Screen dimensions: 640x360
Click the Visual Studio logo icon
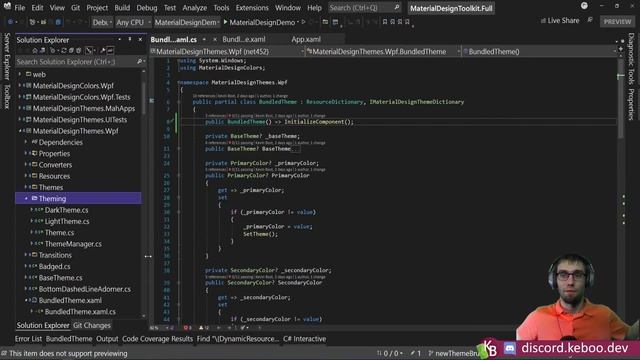(7, 6)
